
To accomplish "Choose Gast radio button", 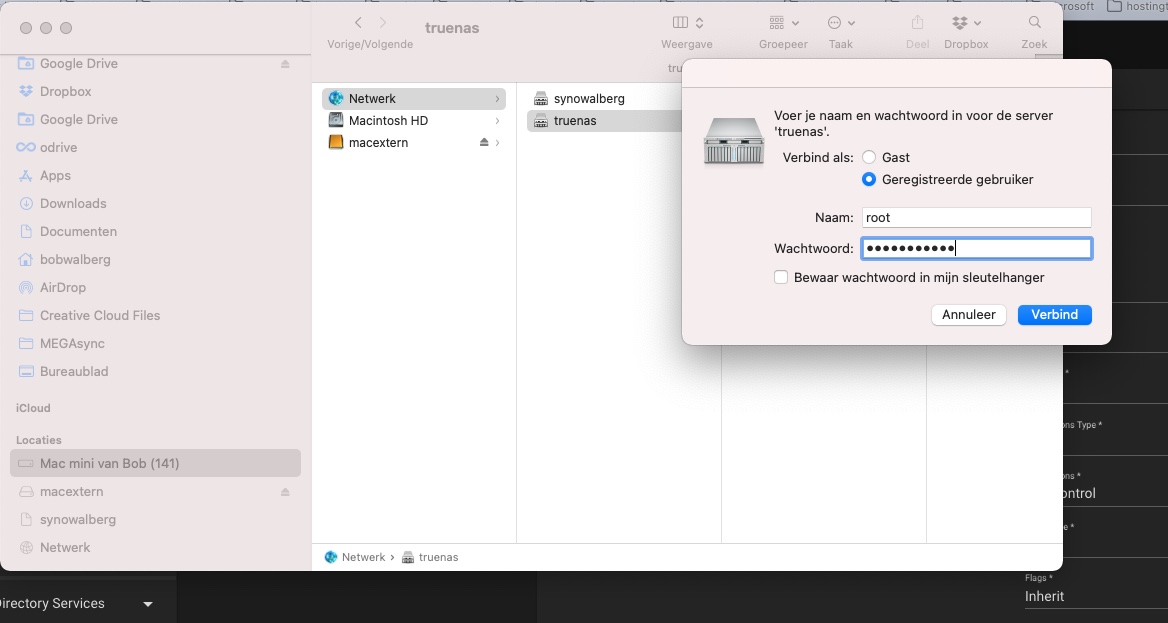I will point(869,157).
